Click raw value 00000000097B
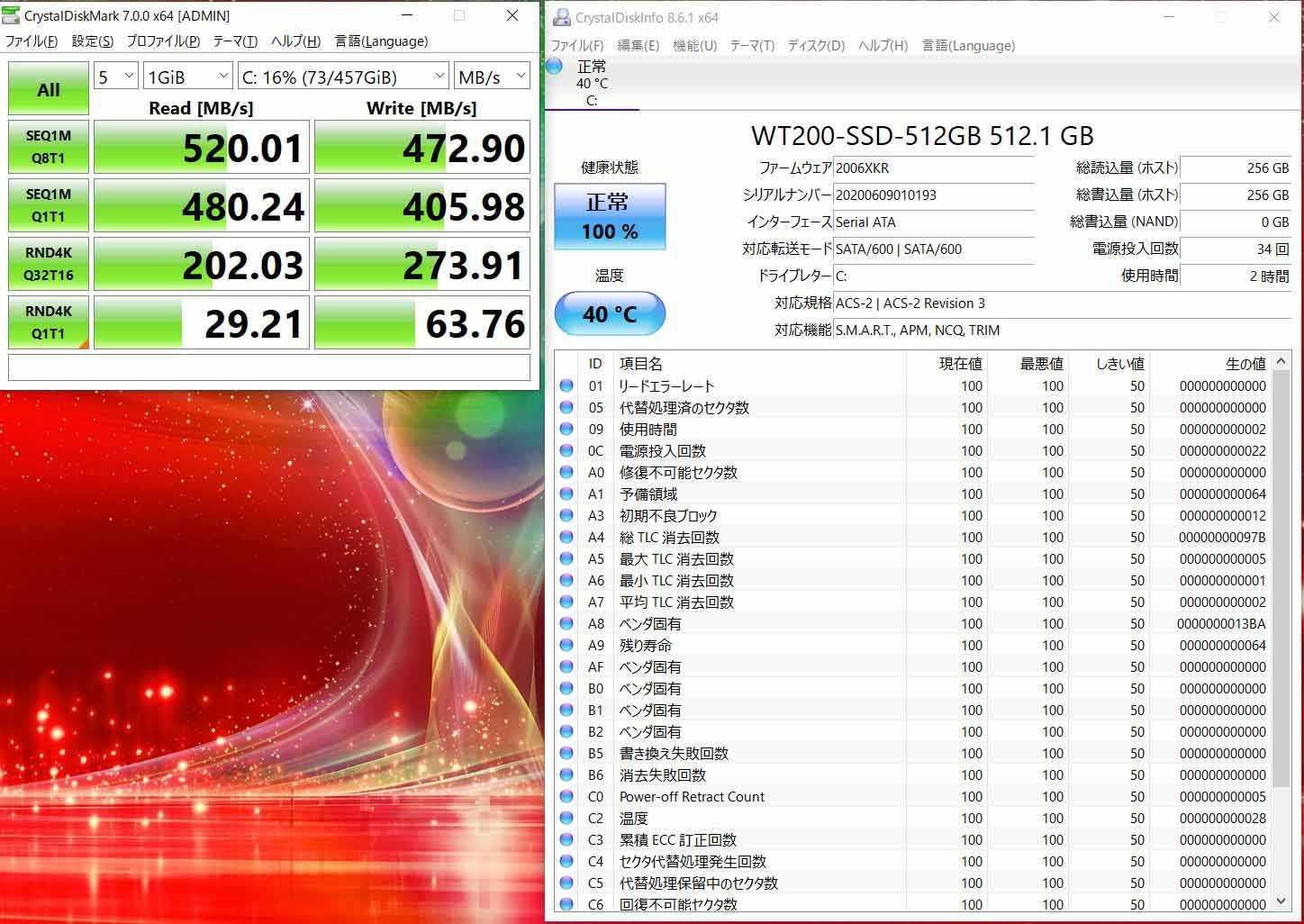1304x924 pixels. [1222, 537]
